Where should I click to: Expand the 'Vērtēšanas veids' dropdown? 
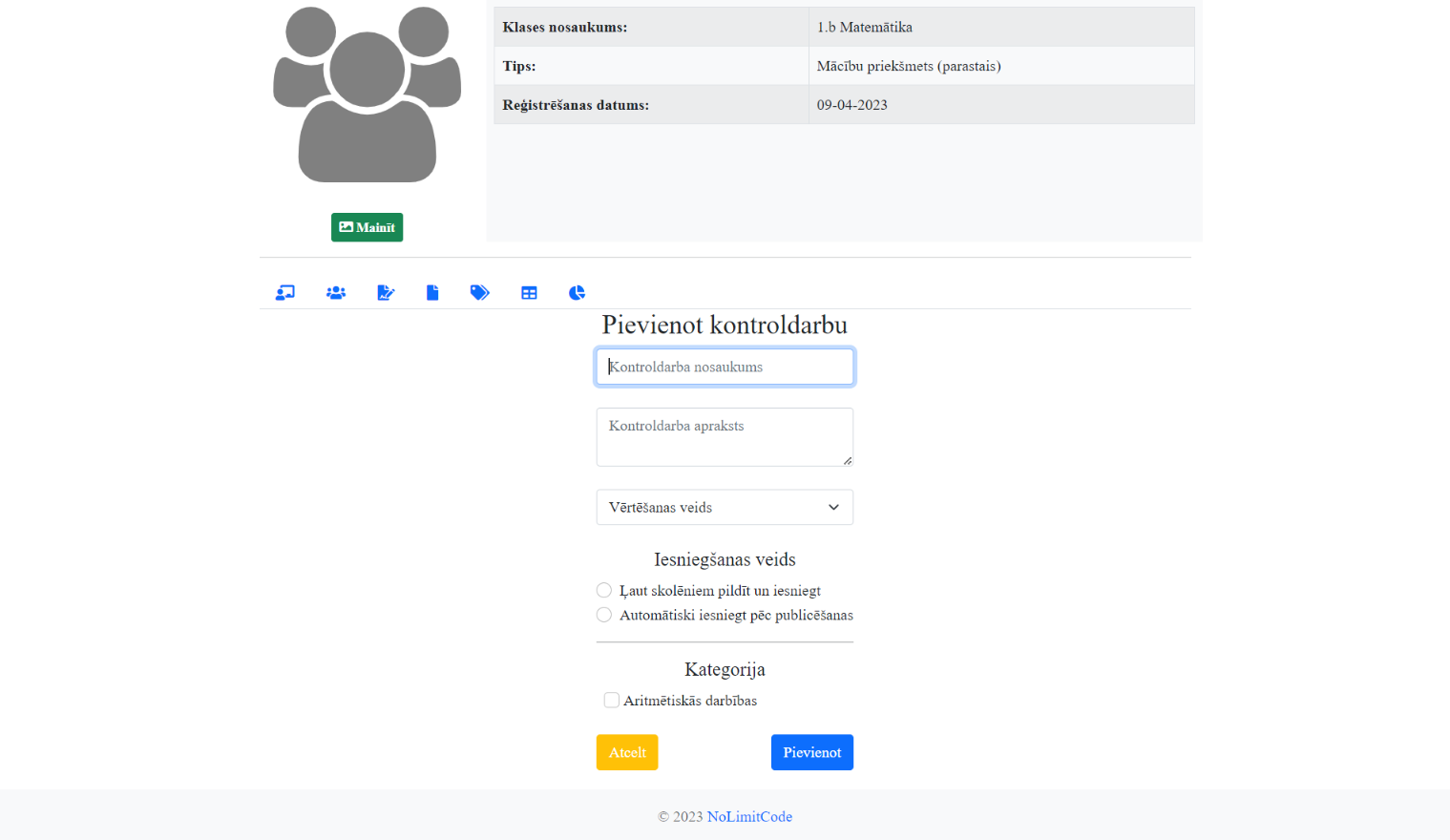pos(725,508)
